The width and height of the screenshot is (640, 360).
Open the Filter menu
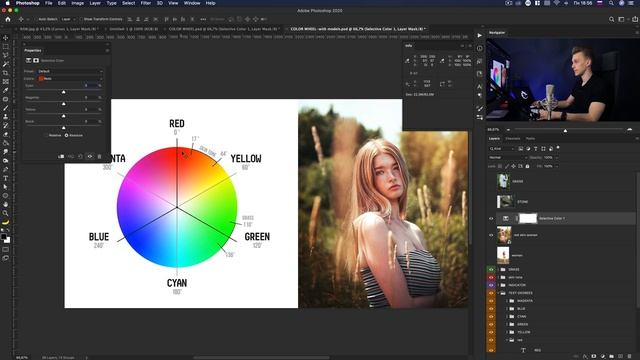(x=146, y=3)
